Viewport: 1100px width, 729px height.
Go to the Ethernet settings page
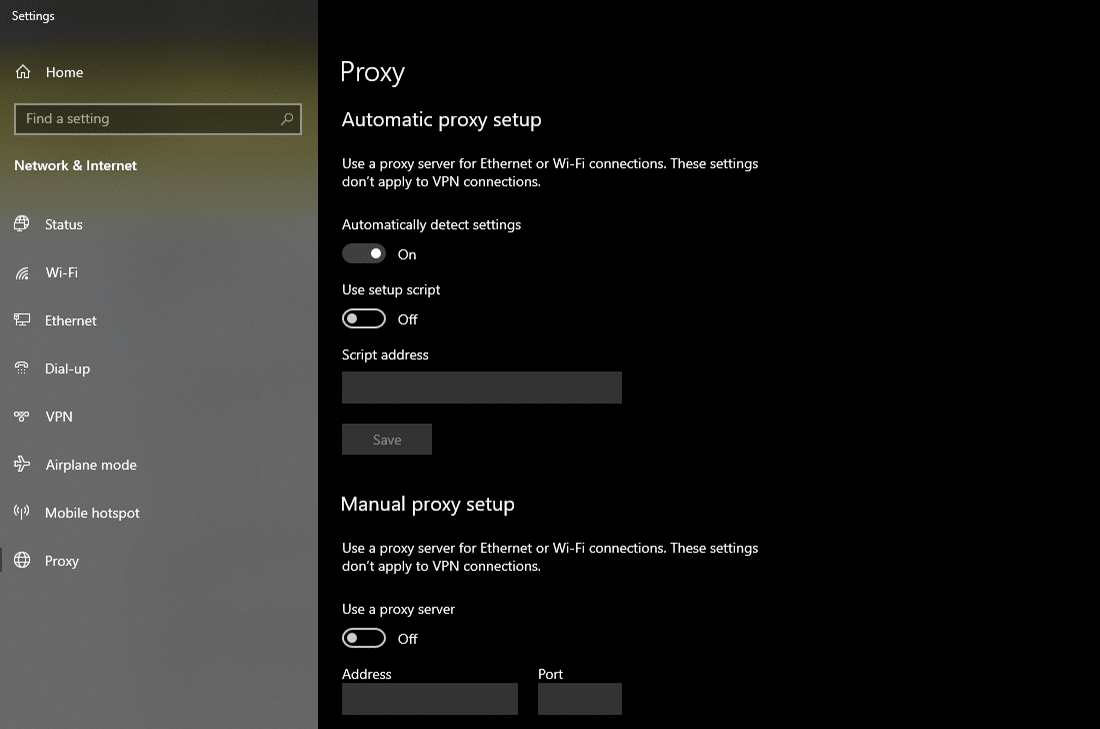(x=71, y=321)
